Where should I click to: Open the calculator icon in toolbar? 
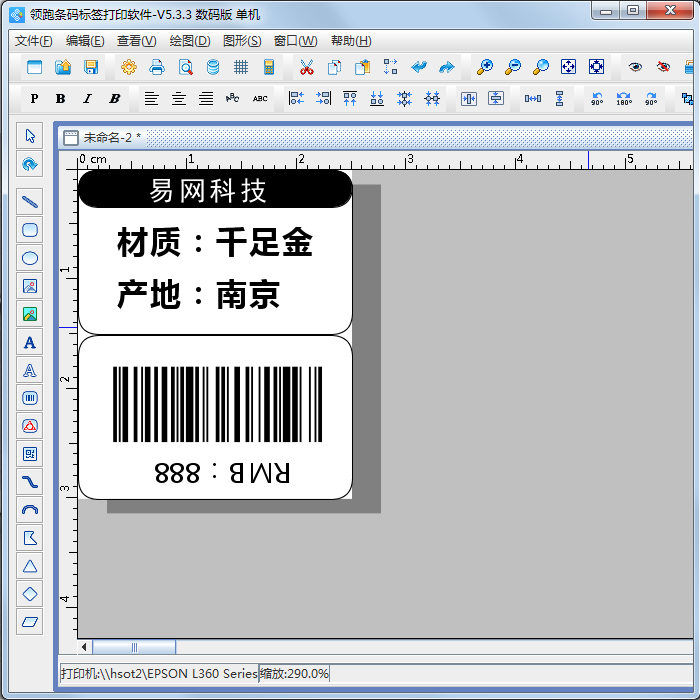pyautogui.click(x=269, y=67)
